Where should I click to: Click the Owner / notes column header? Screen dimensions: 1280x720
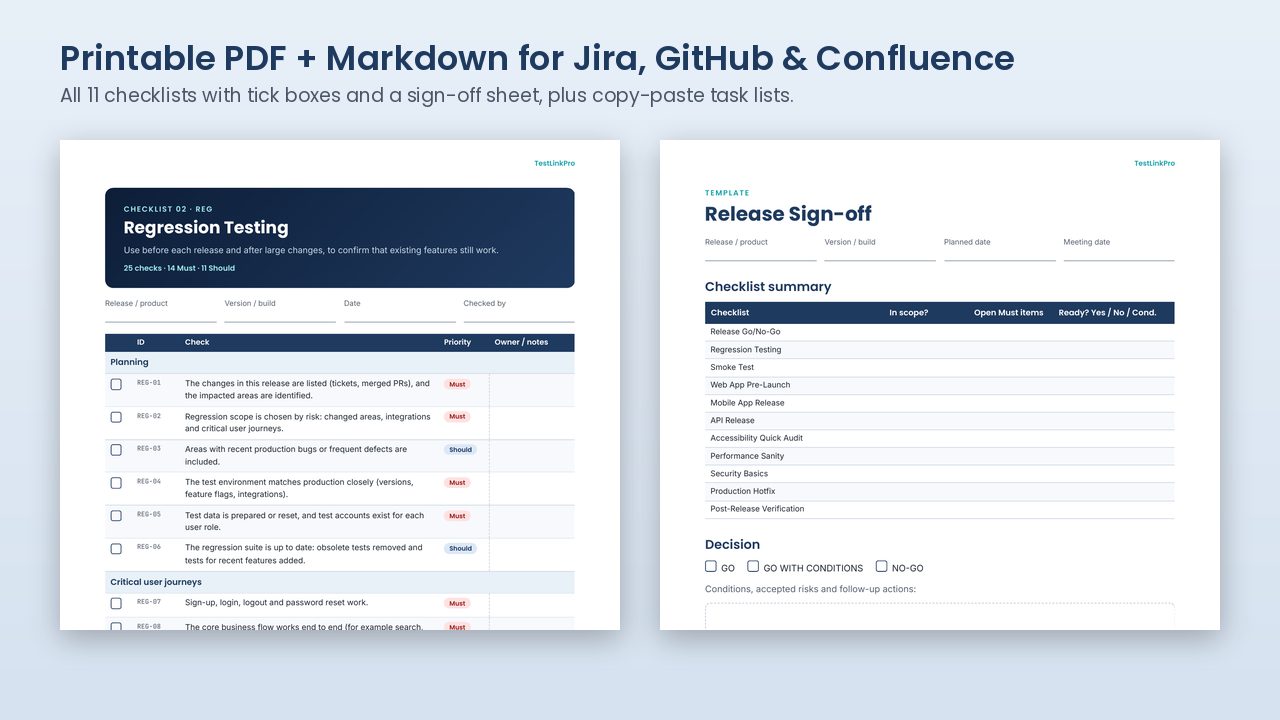521,342
